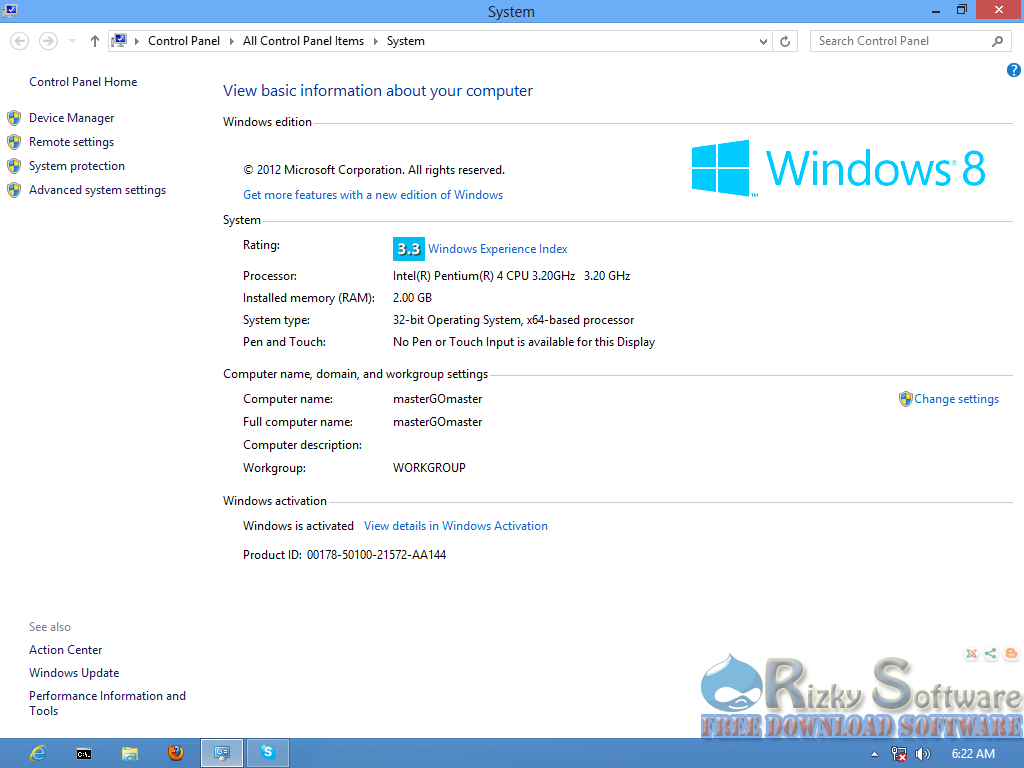The image size is (1024, 768).
Task: Show hidden tray icons arrow
Action: click(x=874, y=754)
